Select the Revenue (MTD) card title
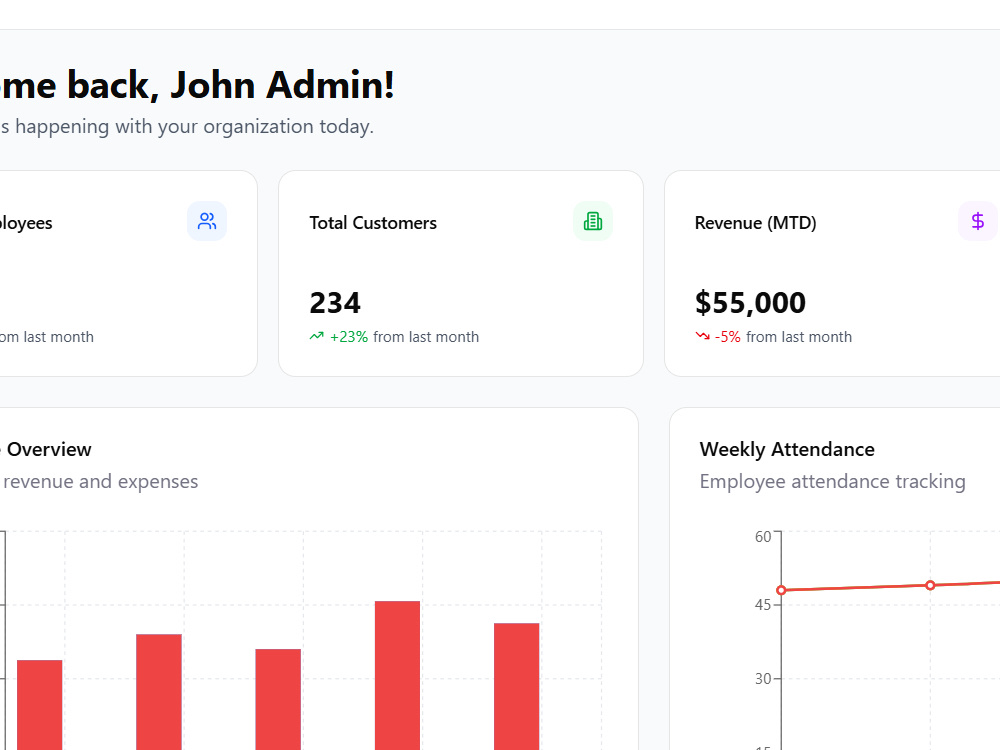 pos(756,223)
